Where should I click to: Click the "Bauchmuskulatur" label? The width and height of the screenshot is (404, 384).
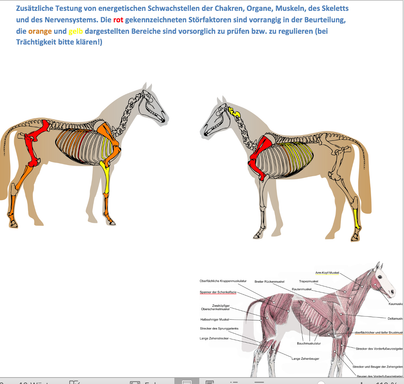[309, 343]
